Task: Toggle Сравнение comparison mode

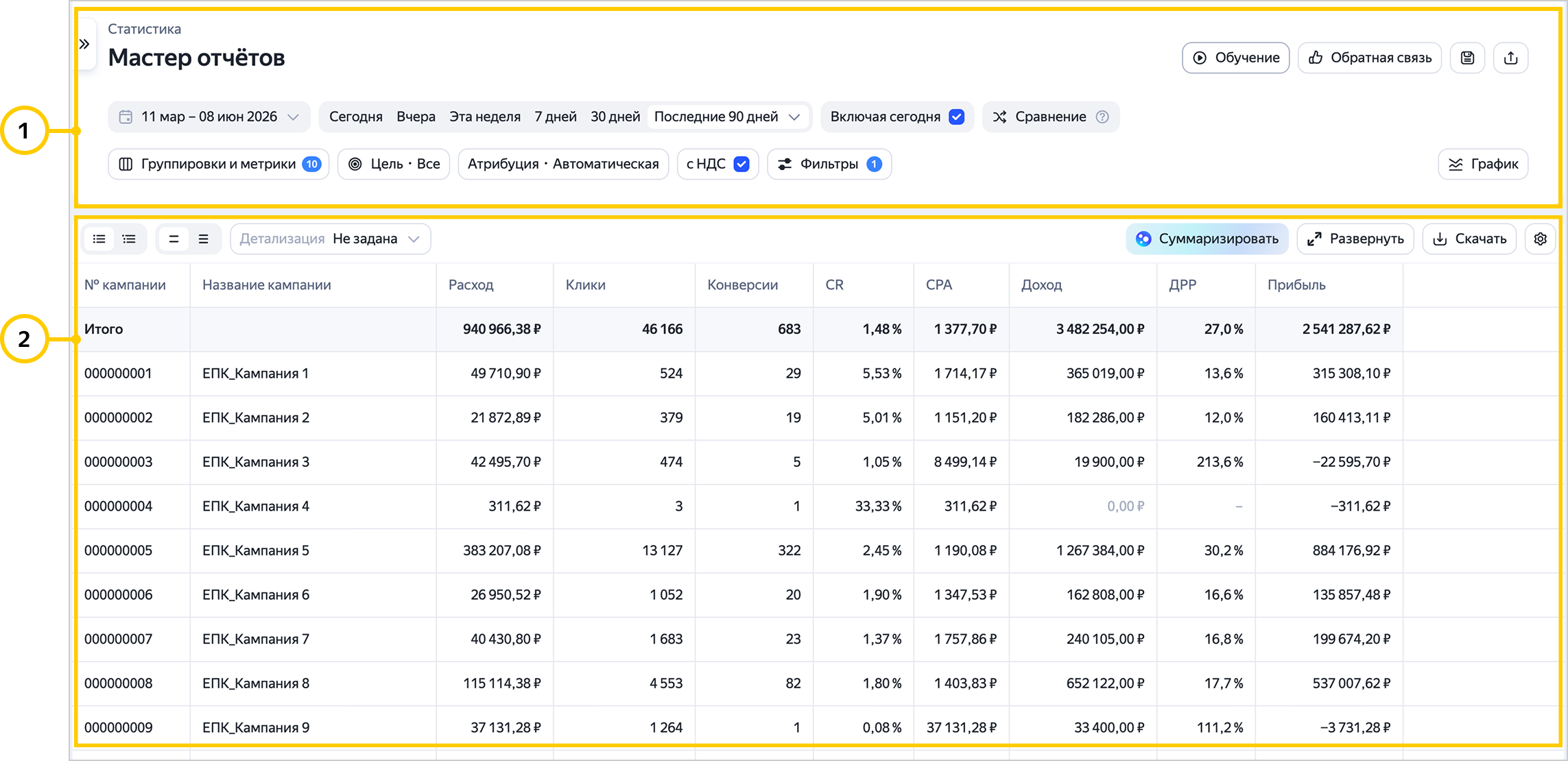Action: tap(1050, 117)
